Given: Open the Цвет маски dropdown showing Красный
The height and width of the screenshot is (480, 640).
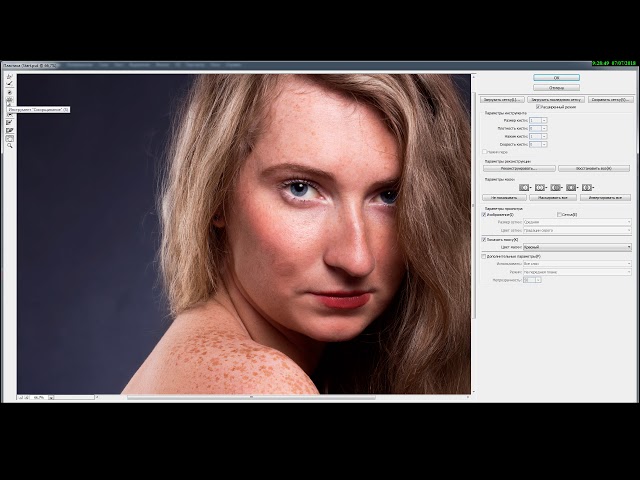Looking at the screenshot, I should (x=577, y=247).
